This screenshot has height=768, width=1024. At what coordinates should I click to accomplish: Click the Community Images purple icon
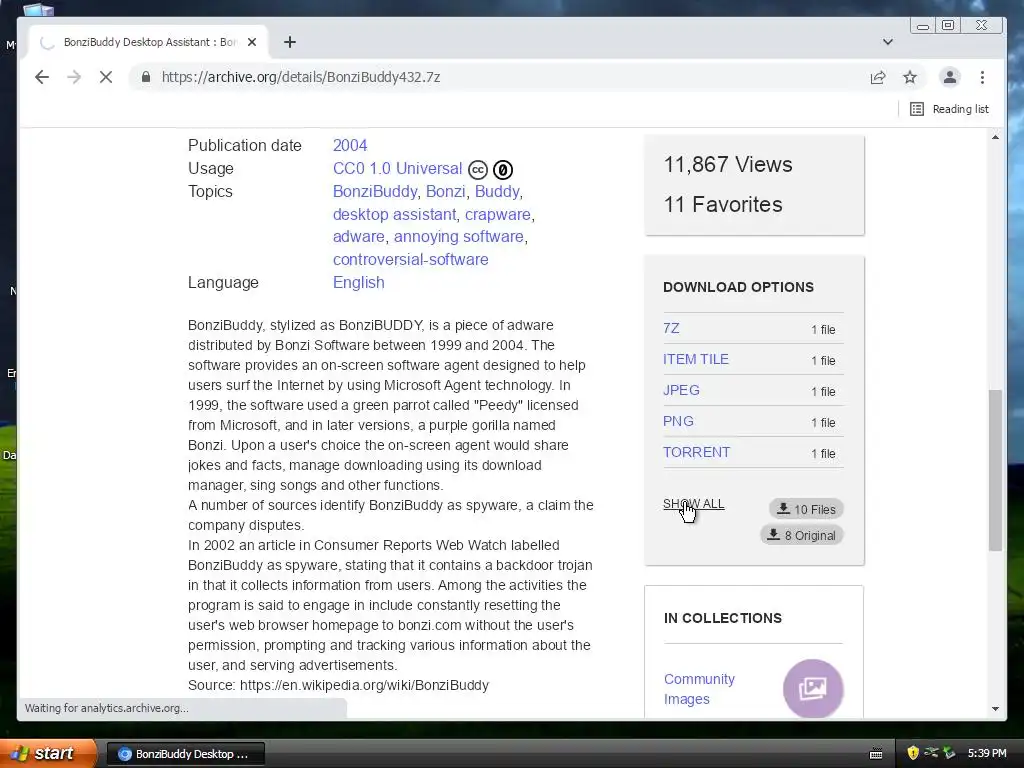pos(813,688)
